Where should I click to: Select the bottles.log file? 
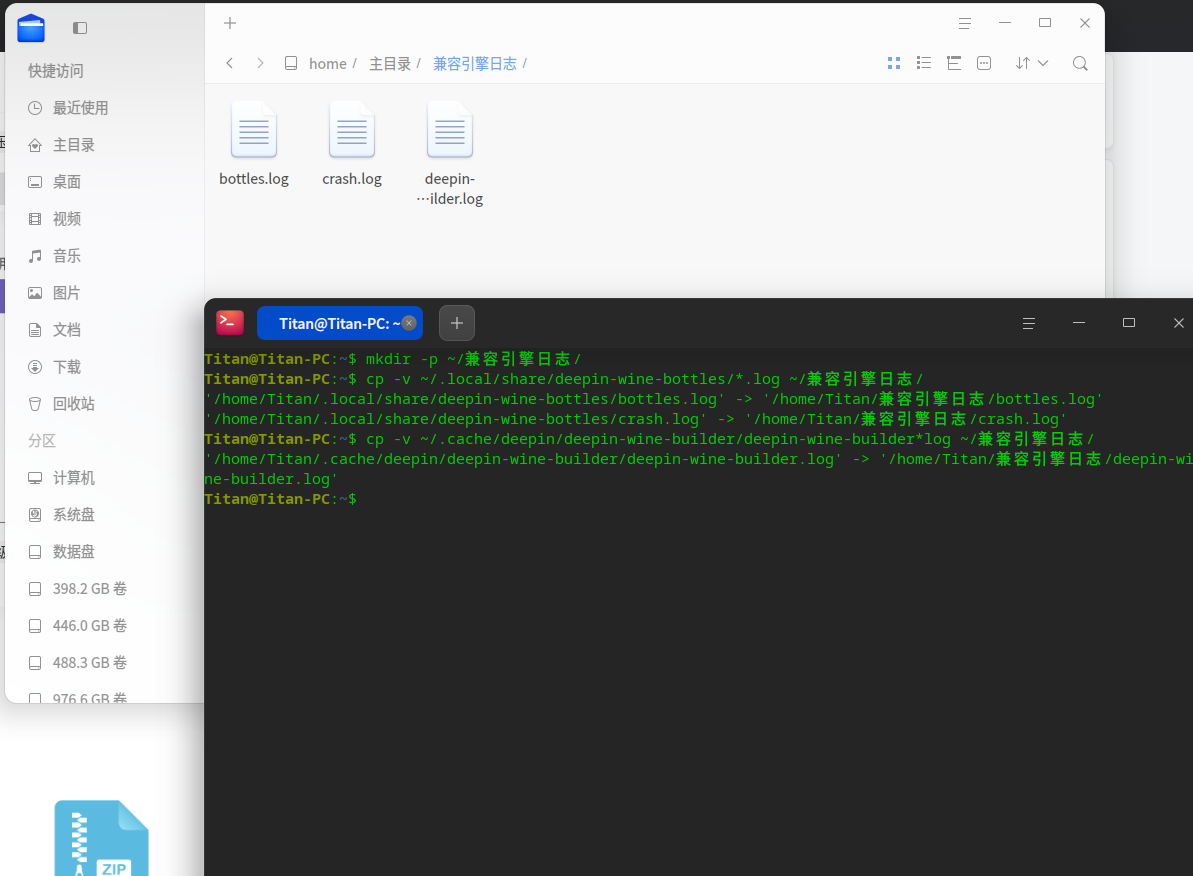tap(254, 145)
